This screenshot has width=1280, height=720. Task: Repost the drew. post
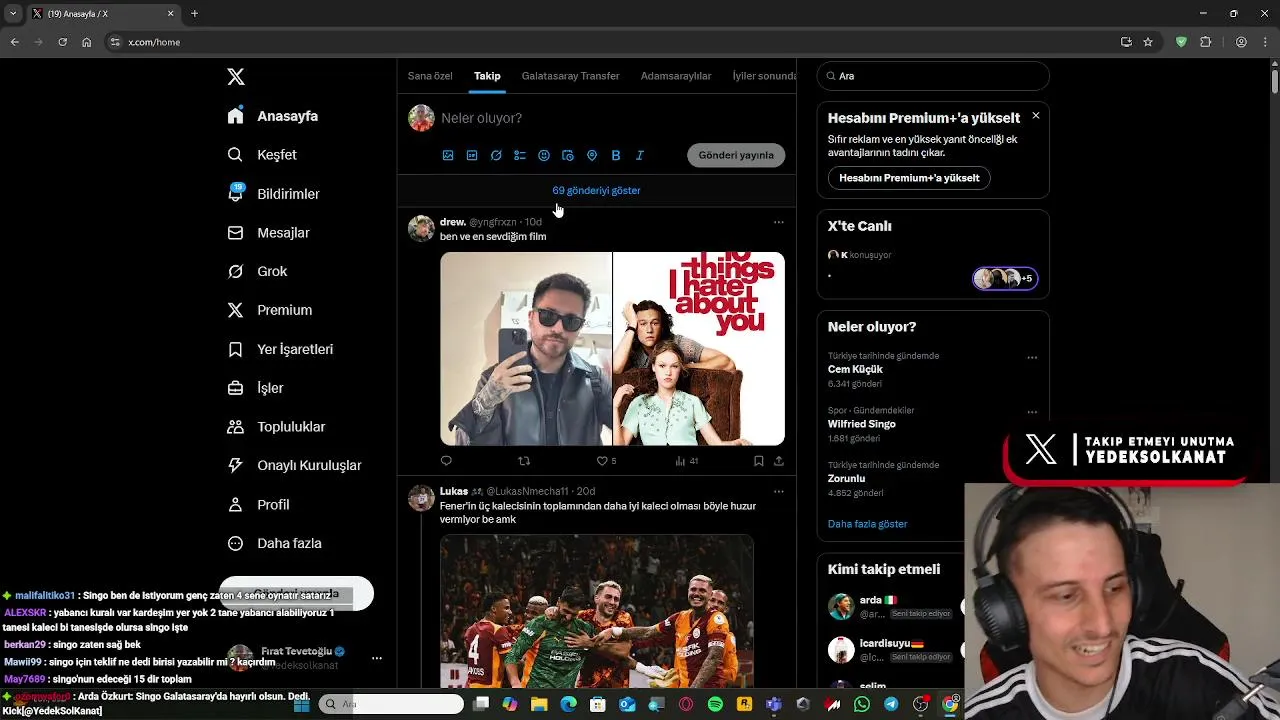pos(524,461)
